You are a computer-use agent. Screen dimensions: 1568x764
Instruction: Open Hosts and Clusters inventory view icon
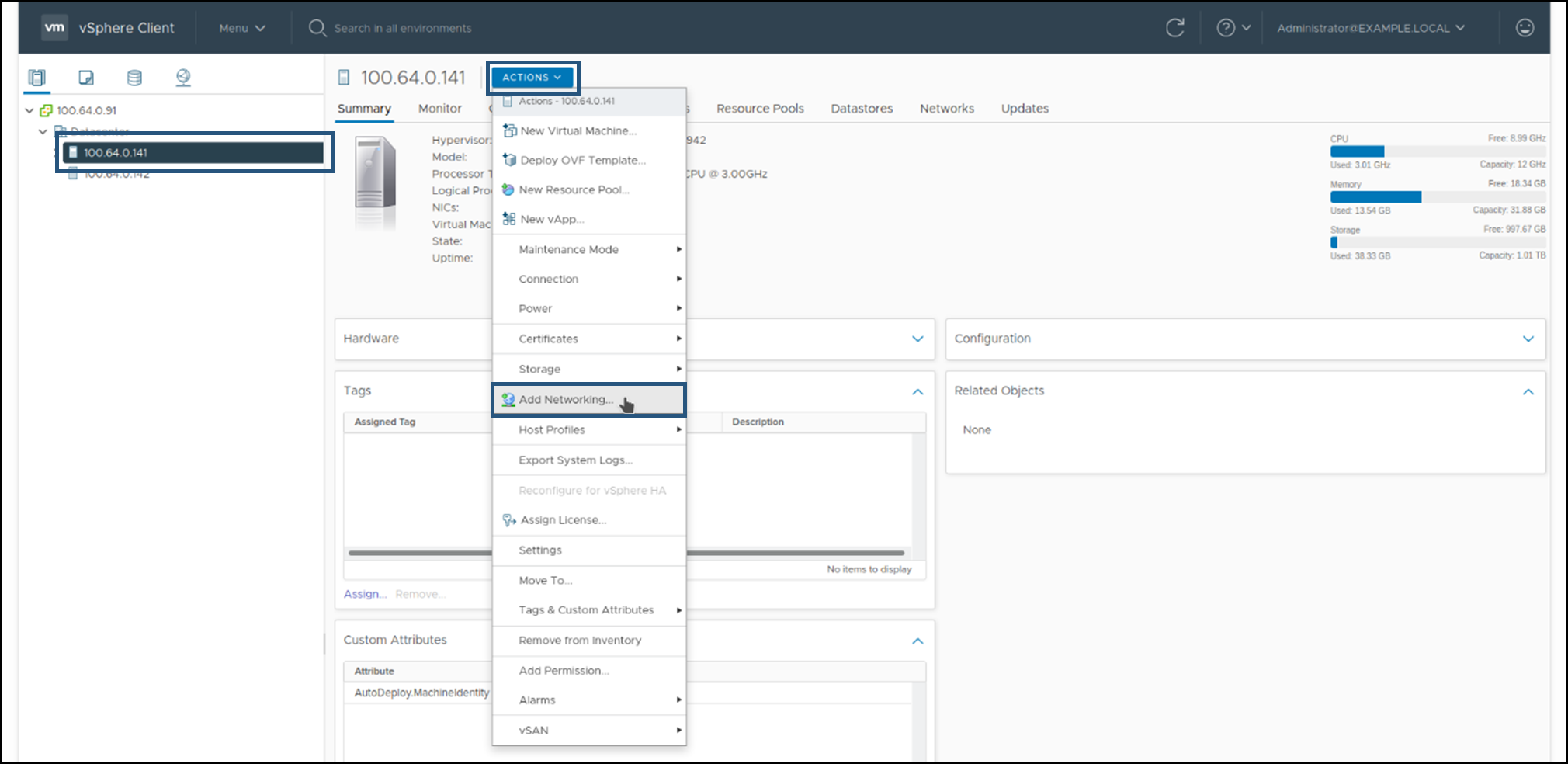click(36, 78)
